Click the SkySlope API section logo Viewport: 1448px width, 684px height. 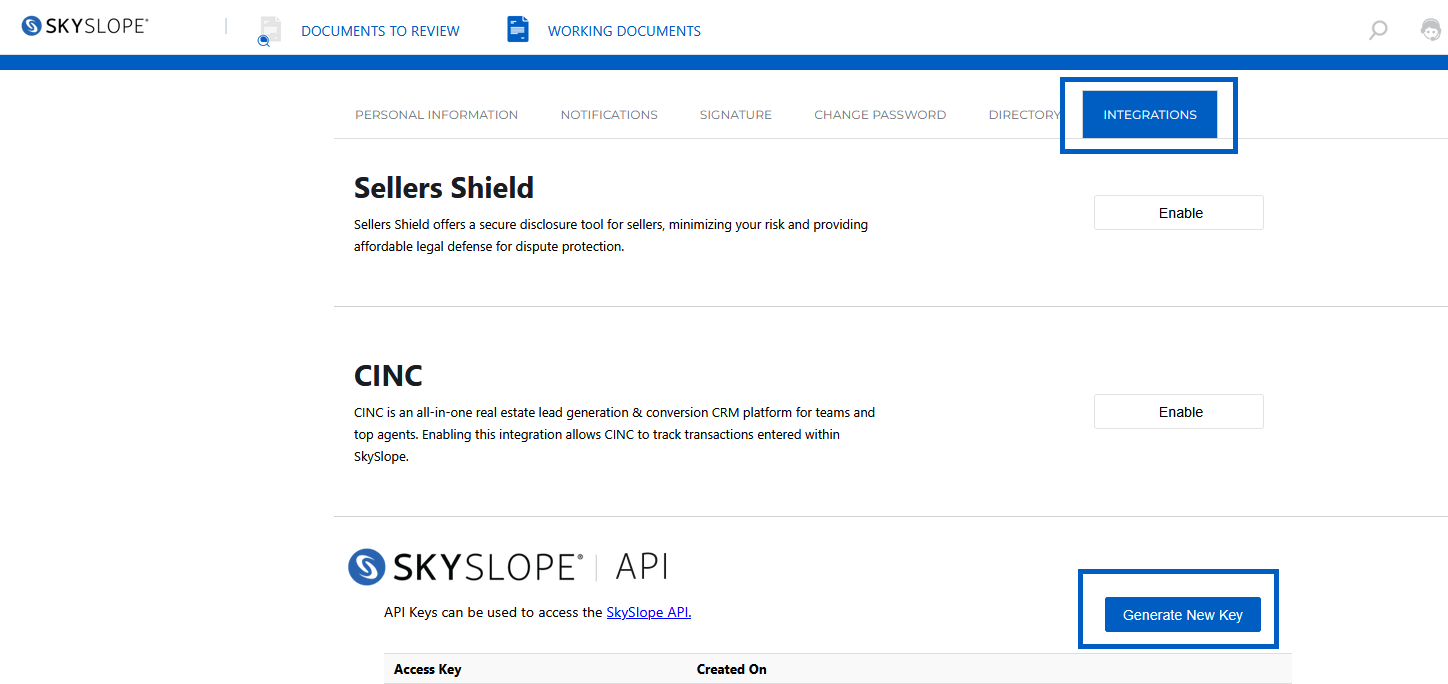(x=507, y=567)
